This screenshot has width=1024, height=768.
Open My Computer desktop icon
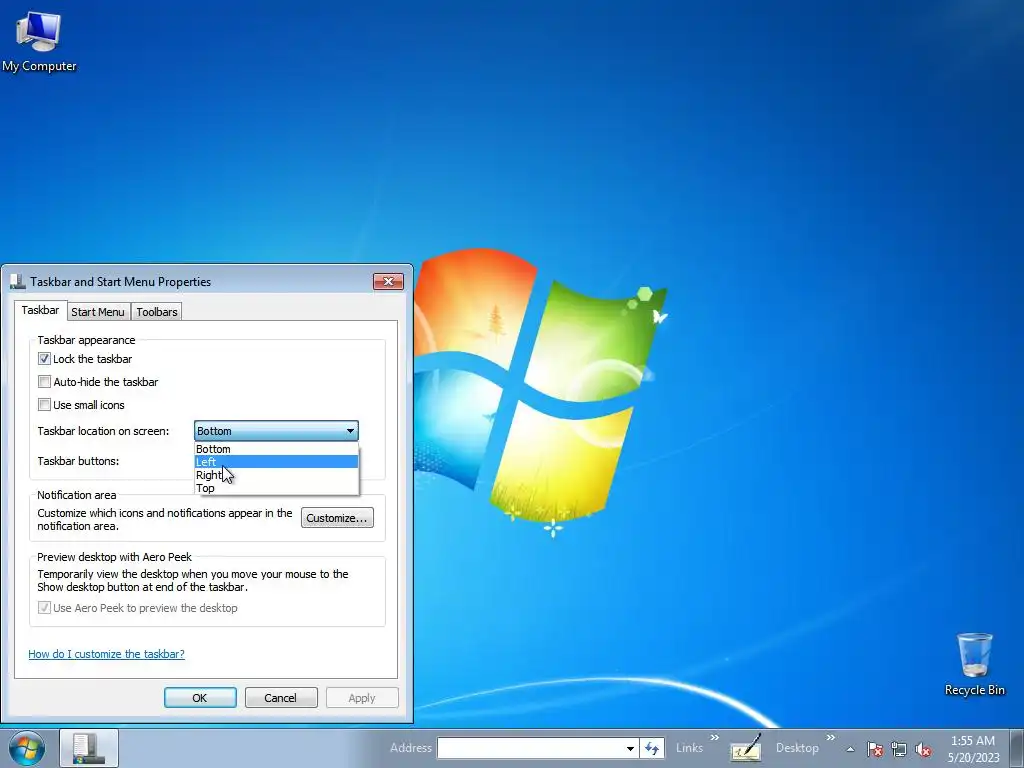39,42
